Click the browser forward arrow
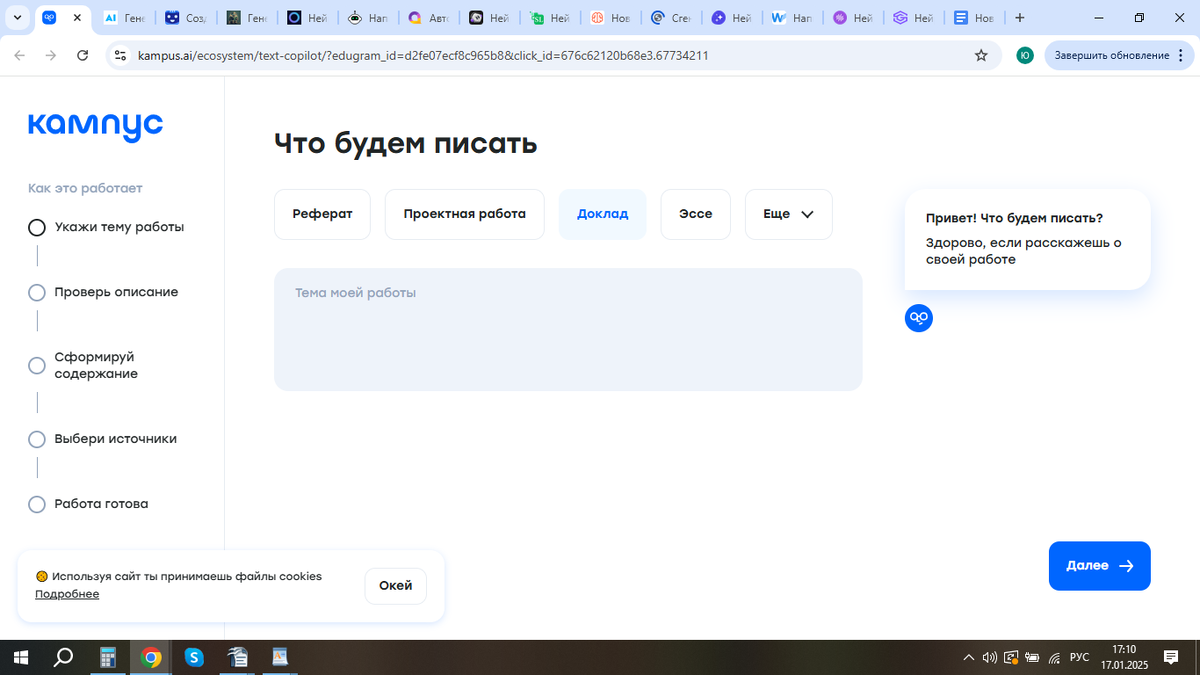The image size is (1200, 675). [51, 55]
